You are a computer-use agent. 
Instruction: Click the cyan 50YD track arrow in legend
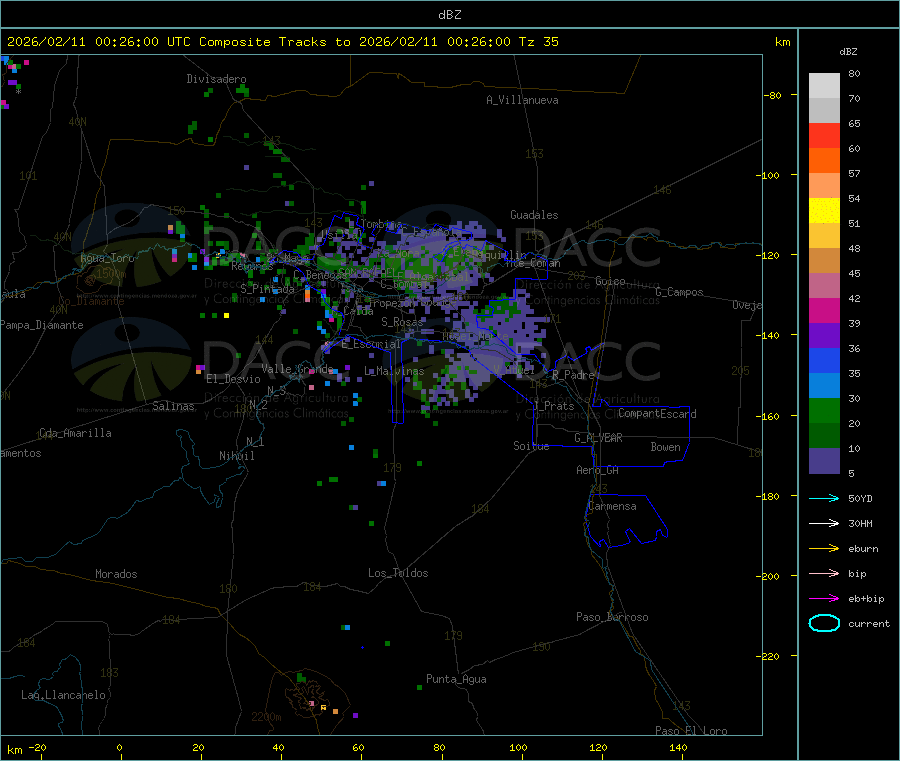pos(824,498)
